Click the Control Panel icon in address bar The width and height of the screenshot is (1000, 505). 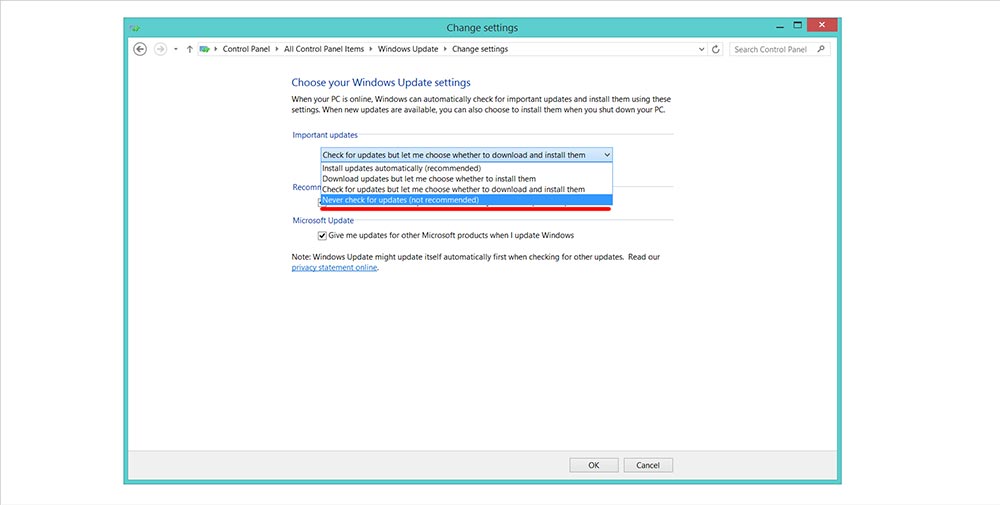point(204,49)
